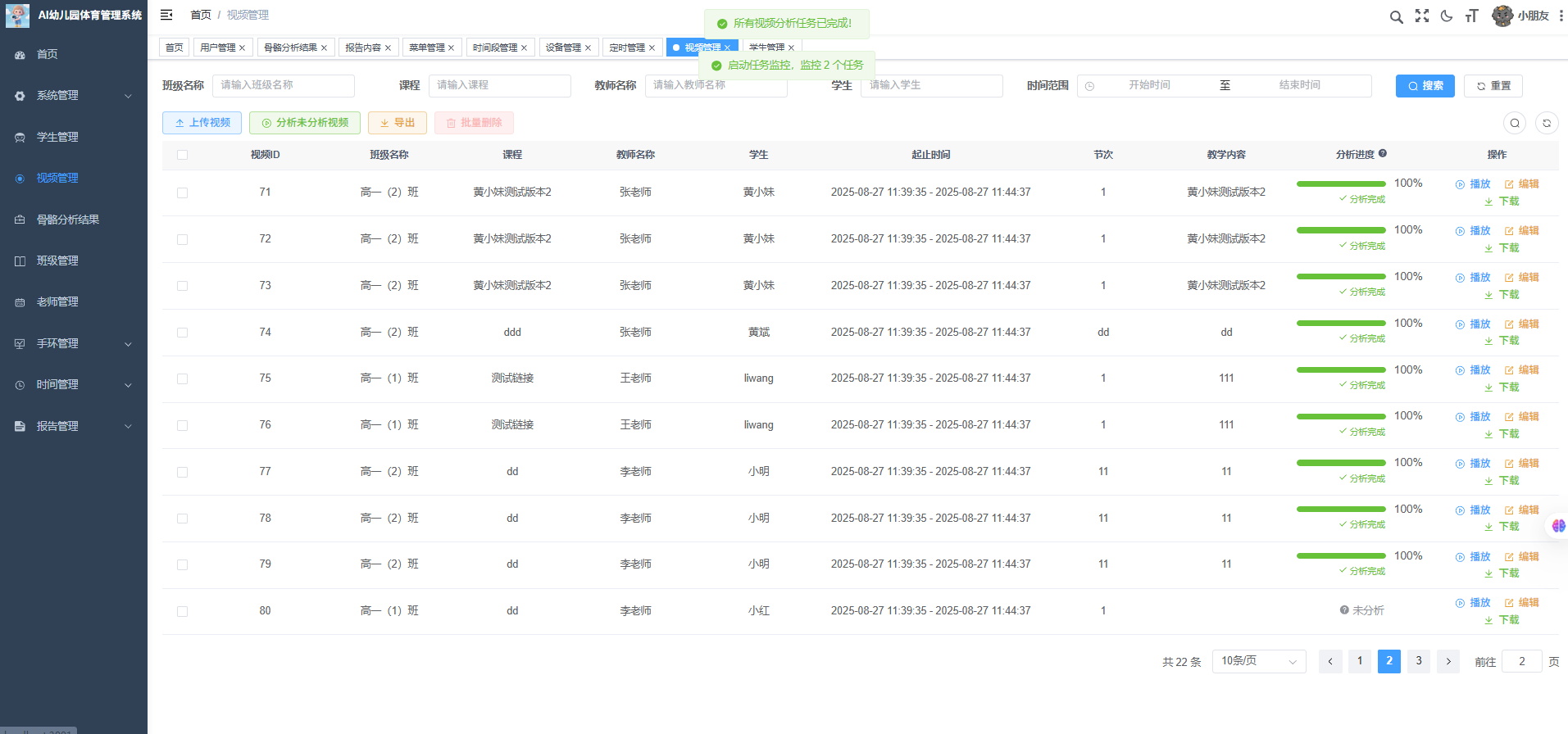Select the checkbox for video ID 71
The width and height of the screenshot is (1568, 734).
pyautogui.click(x=182, y=193)
